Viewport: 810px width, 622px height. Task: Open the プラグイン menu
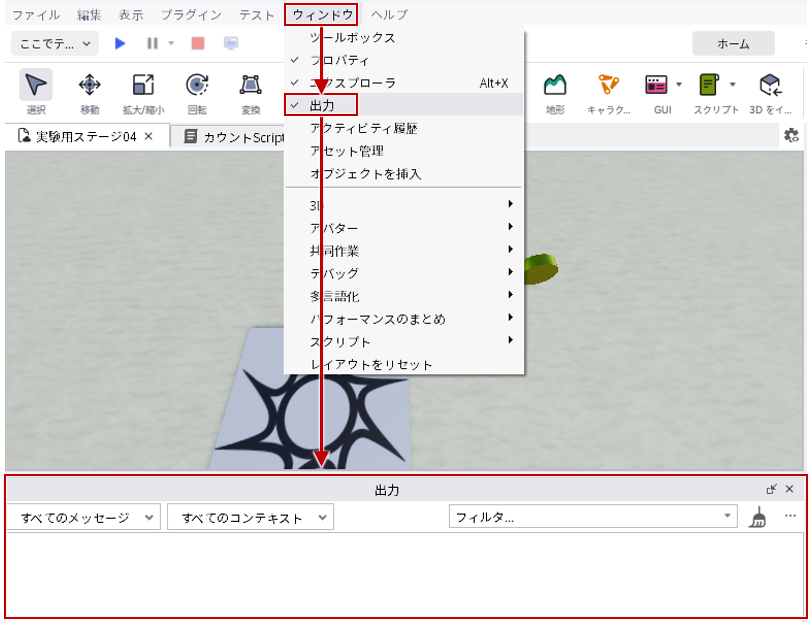[x=191, y=14]
